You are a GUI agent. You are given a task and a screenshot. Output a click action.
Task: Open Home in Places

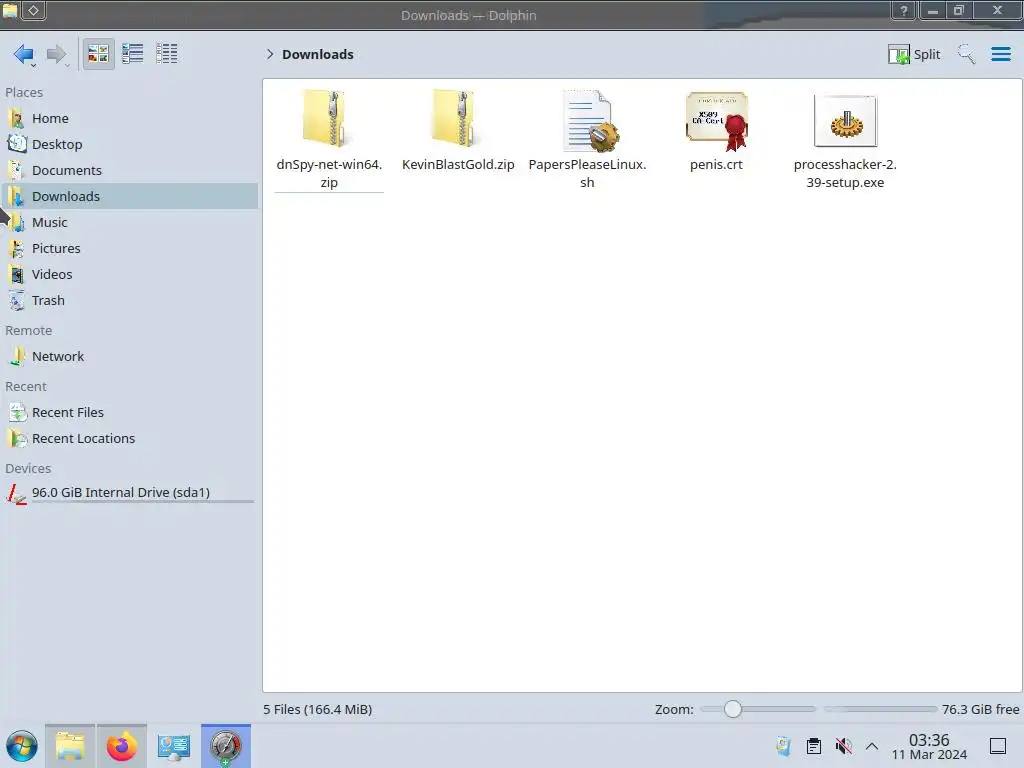pyautogui.click(x=129, y=118)
